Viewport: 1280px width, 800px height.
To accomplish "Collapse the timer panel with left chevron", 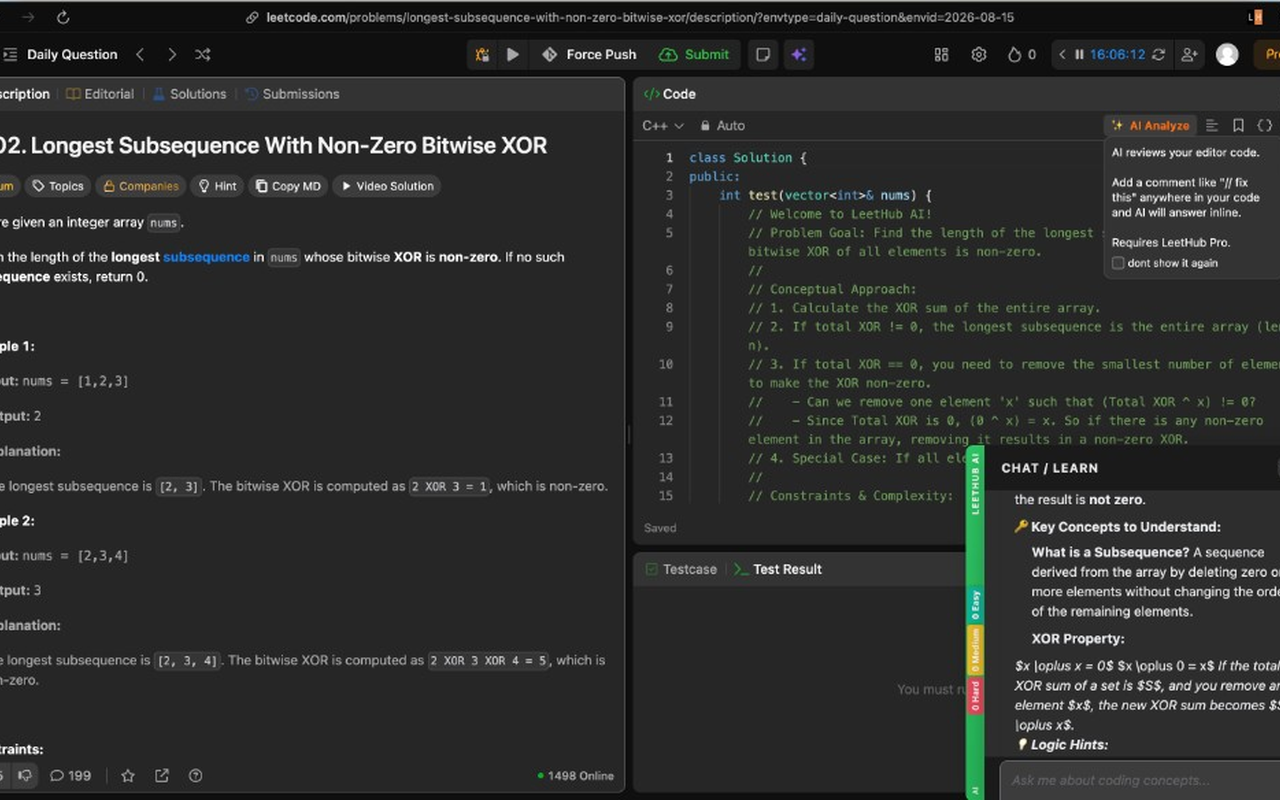I will [1062, 55].
